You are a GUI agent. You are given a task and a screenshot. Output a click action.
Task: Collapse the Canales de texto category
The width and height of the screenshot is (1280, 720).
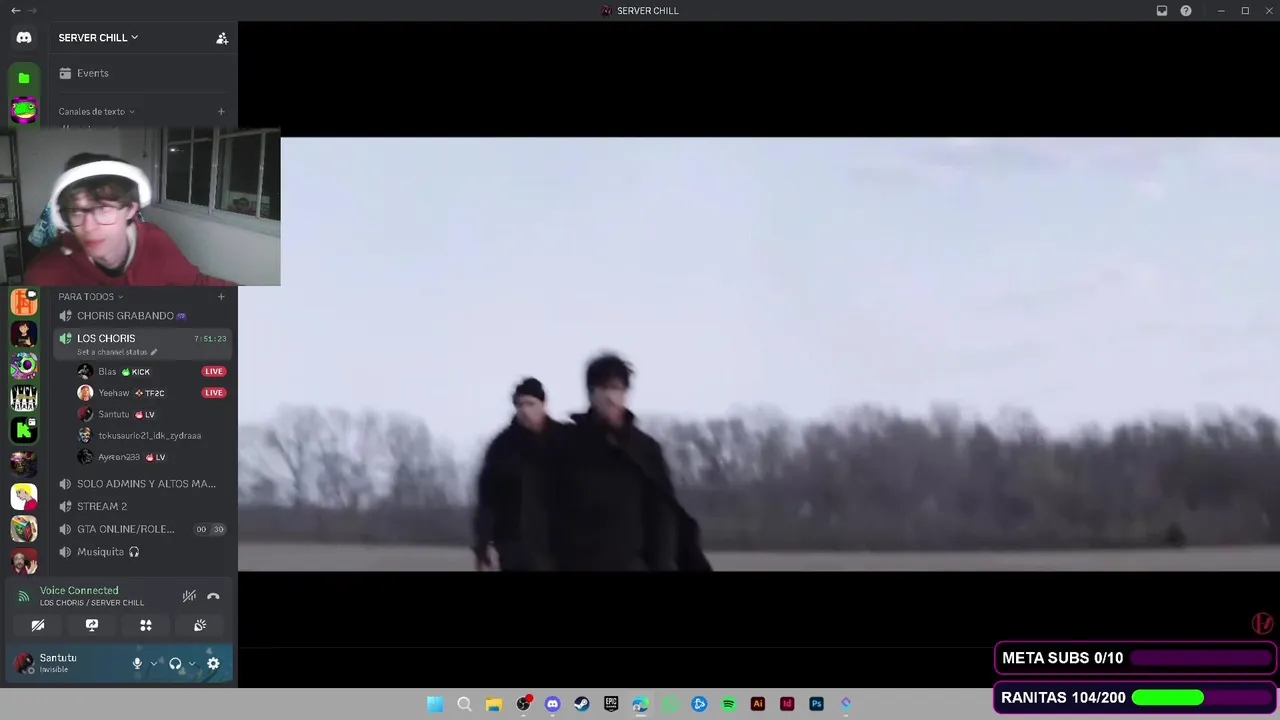[x=96, y=112]
